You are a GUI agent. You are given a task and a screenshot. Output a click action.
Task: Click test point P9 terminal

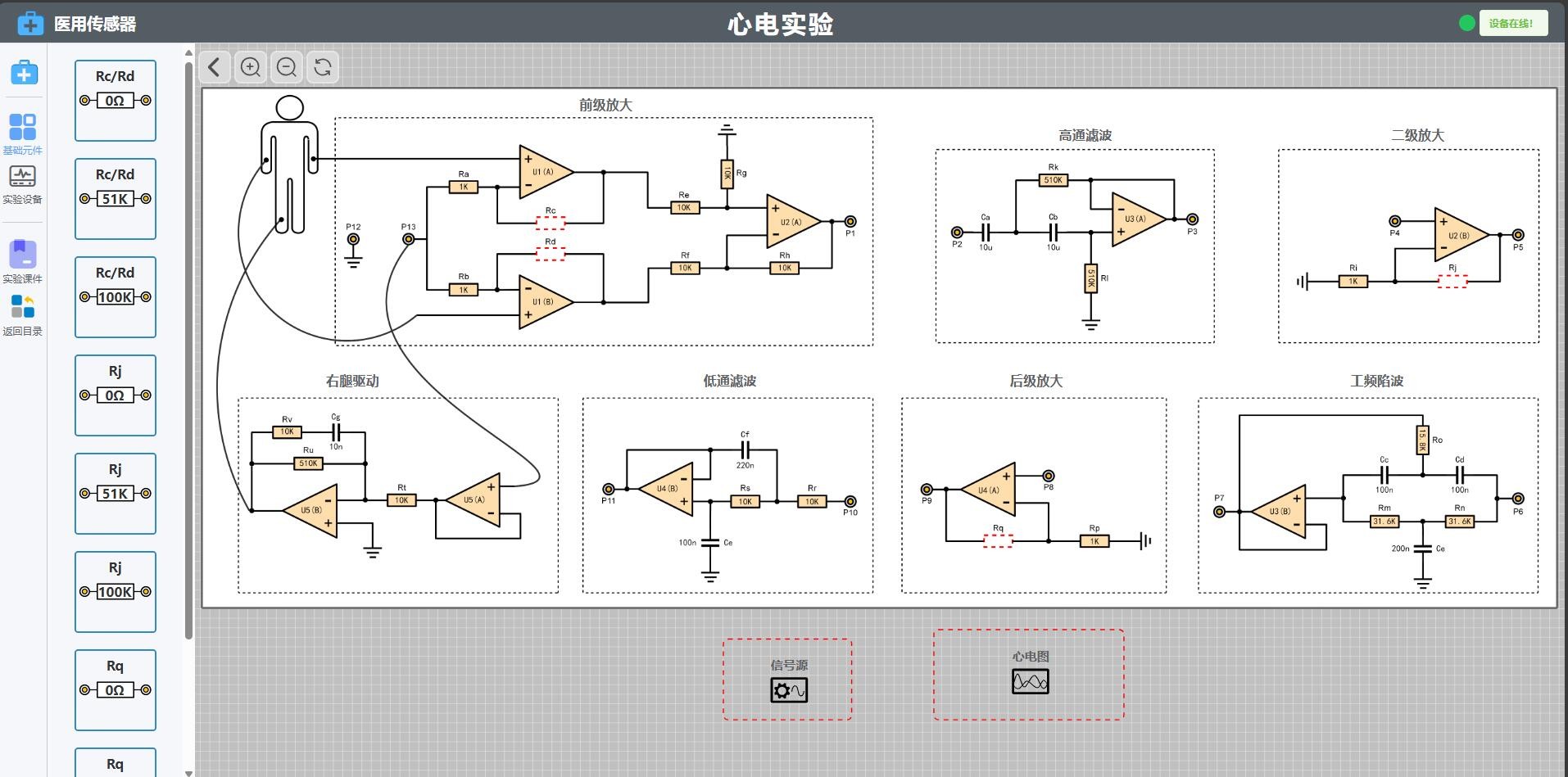click(927, 489)
